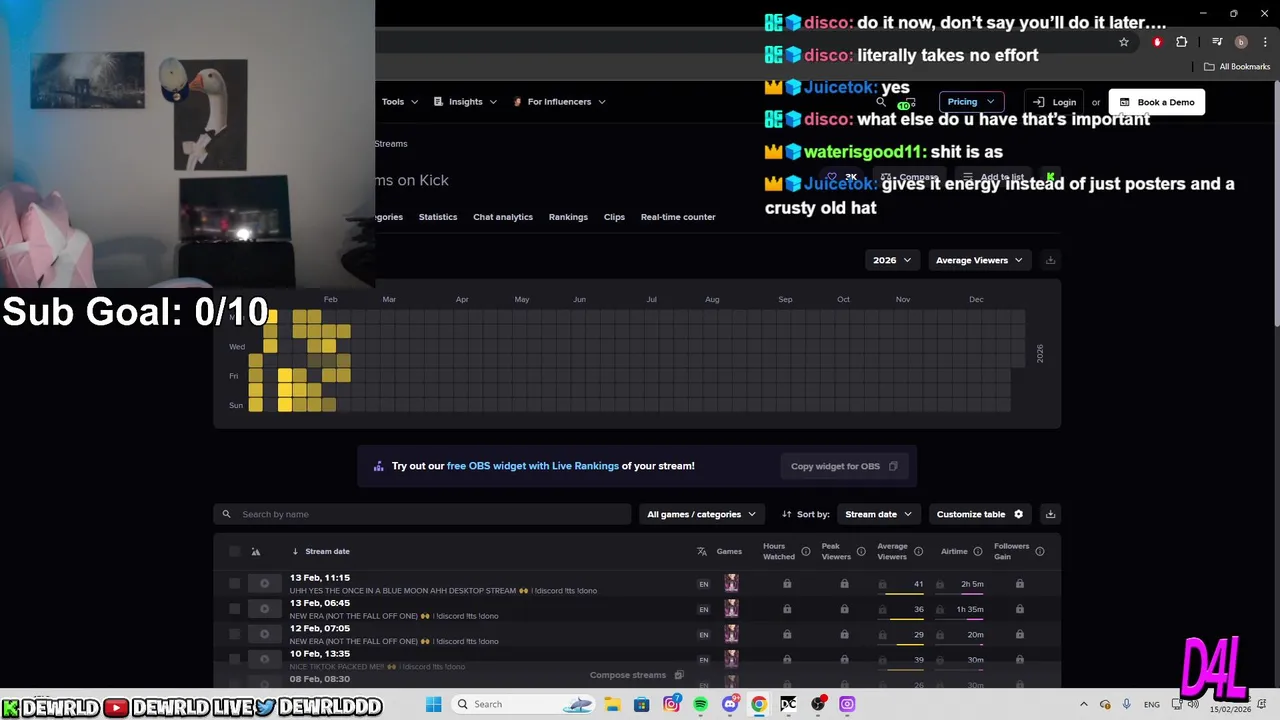
Task: Play the 12 Feb, 07:05 stream preview
Action: [x=264, y=634]
